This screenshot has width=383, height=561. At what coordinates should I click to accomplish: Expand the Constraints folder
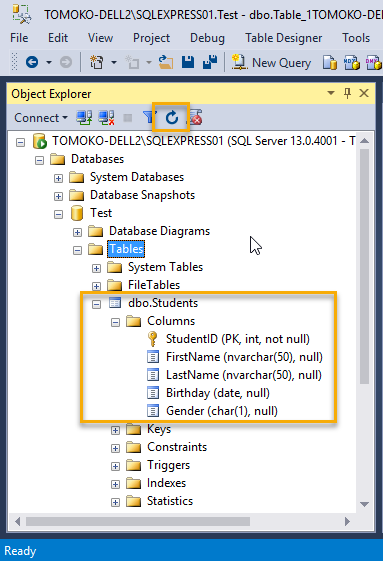[x=115, y=448]
